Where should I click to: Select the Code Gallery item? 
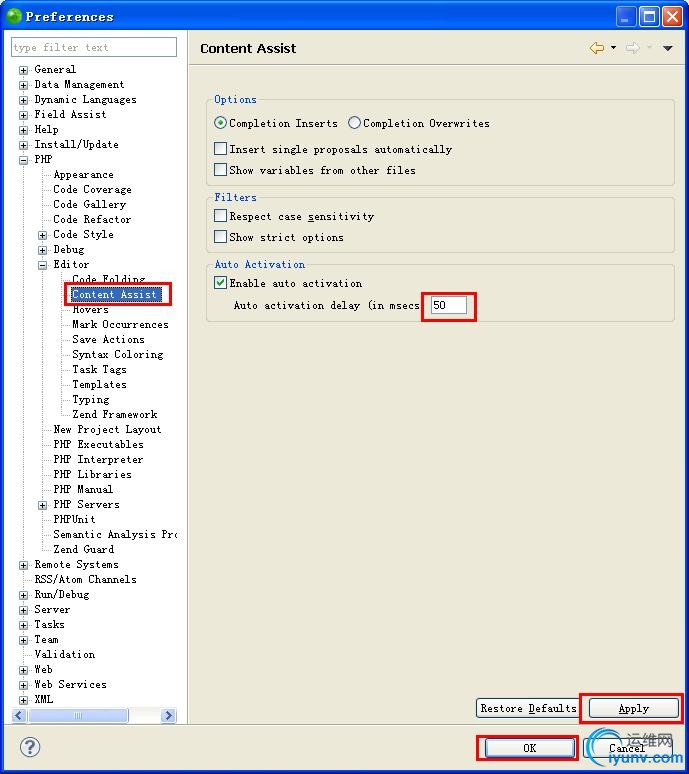[89, 204]
